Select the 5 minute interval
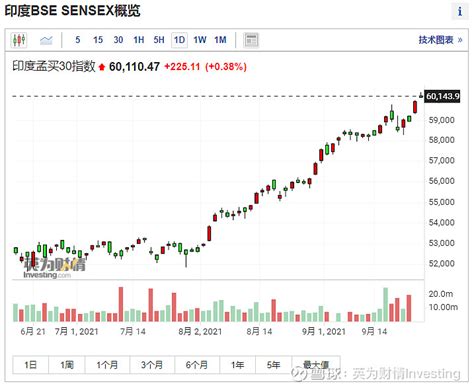Screen dimensions: 474x388 78,40
